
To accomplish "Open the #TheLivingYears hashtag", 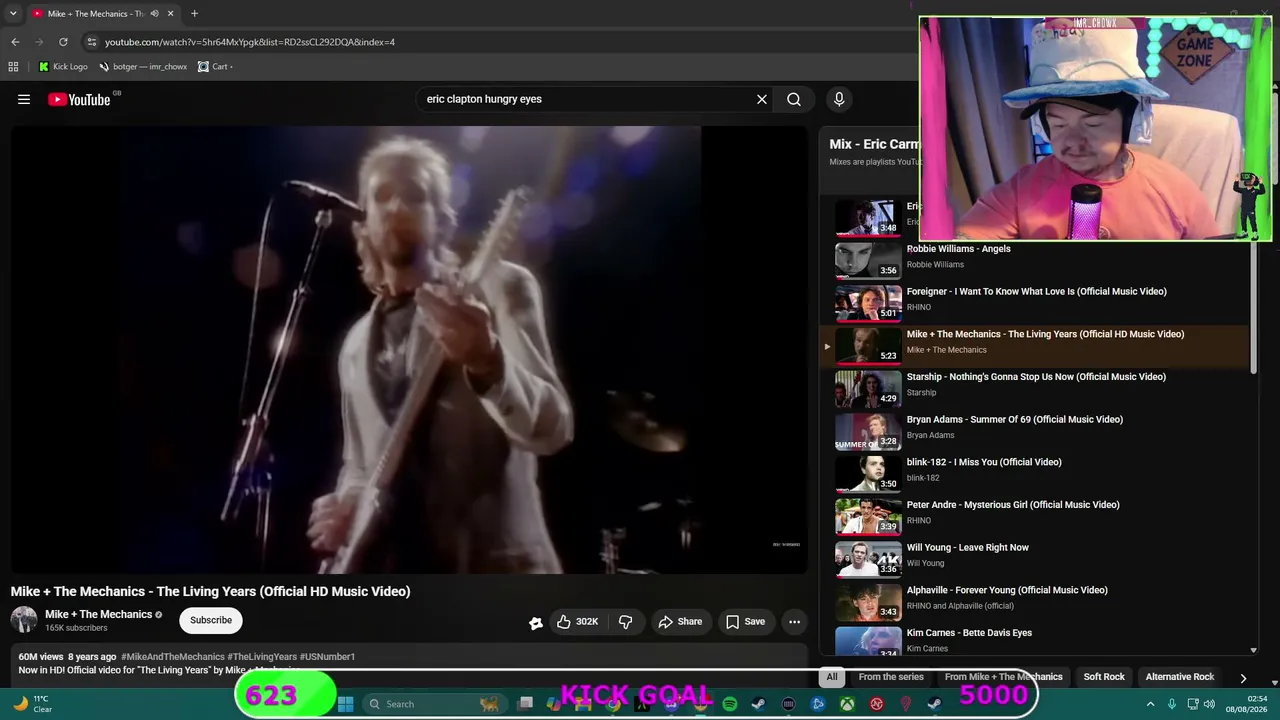I will pos(262,657).
